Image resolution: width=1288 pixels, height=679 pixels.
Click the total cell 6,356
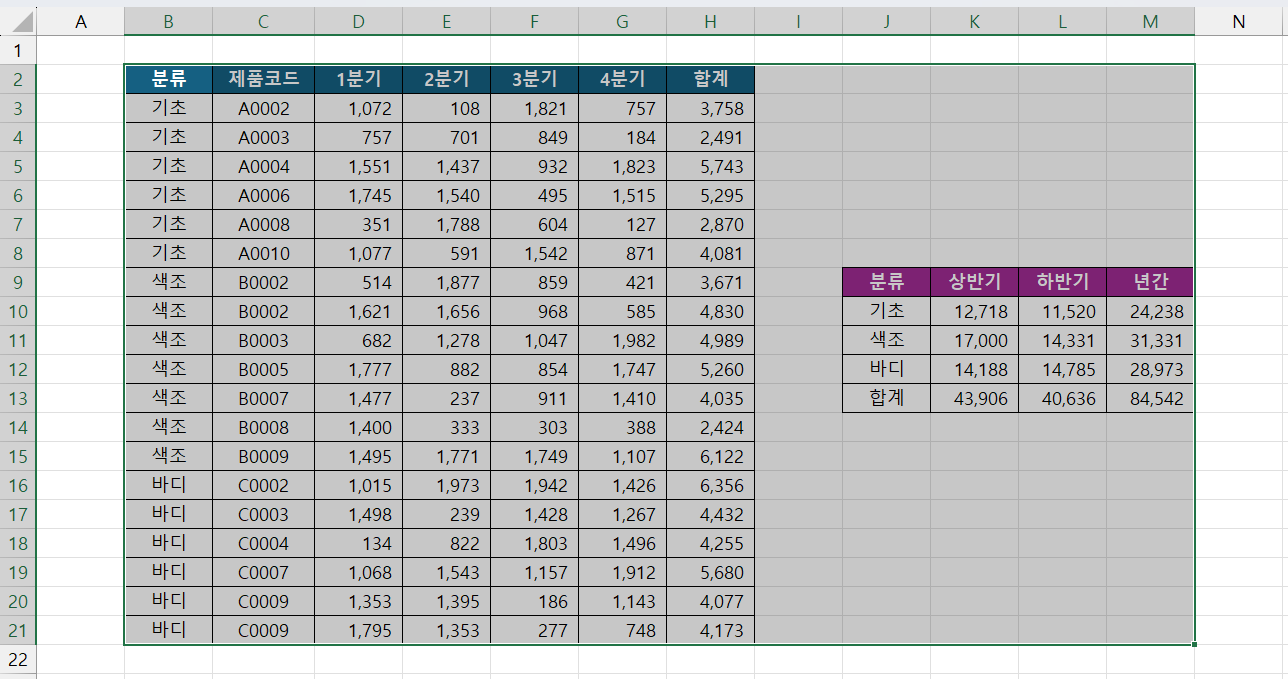tap(710, 485)
